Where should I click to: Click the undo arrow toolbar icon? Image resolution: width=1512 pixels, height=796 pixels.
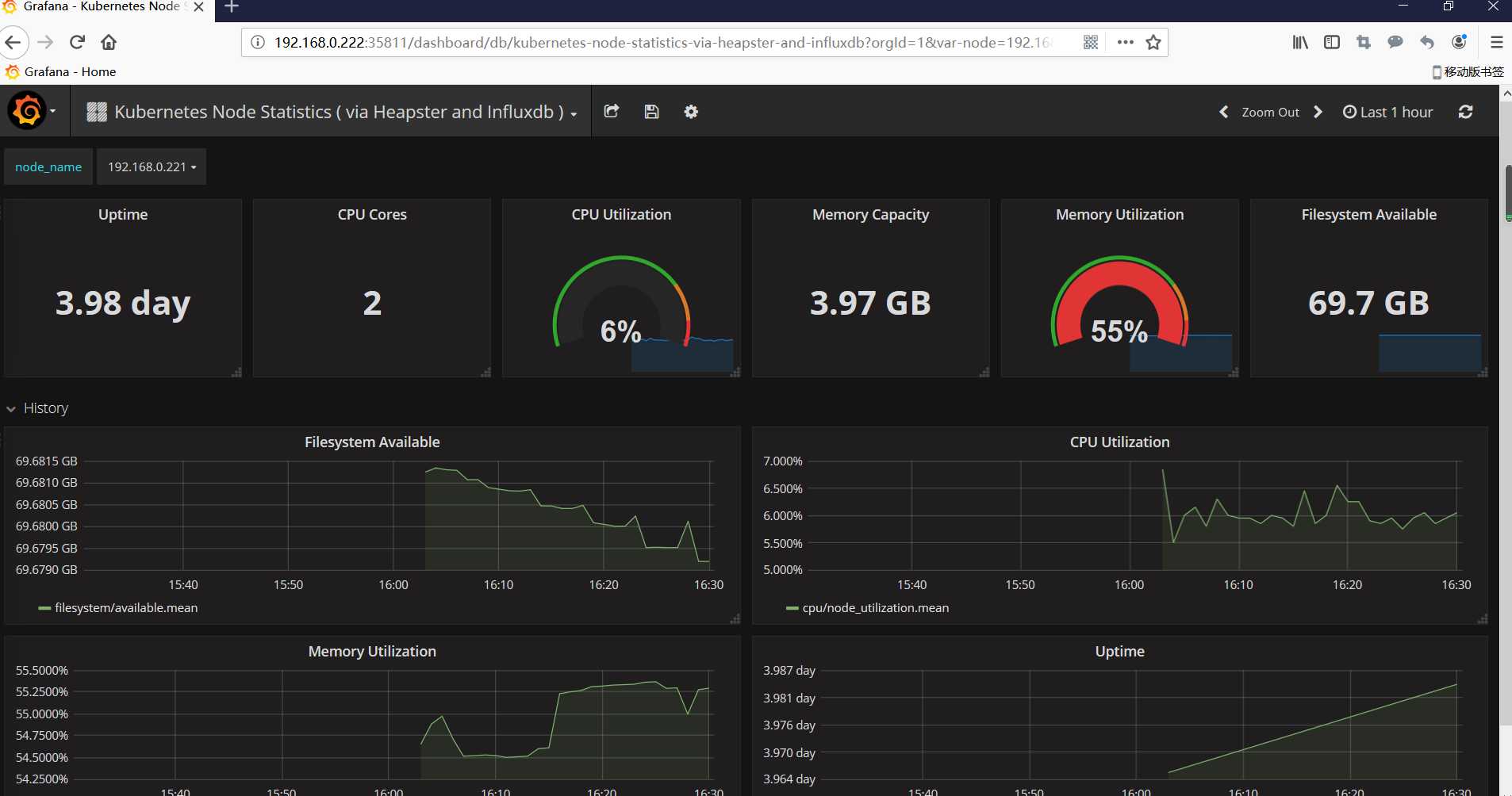click(1427, 42)
